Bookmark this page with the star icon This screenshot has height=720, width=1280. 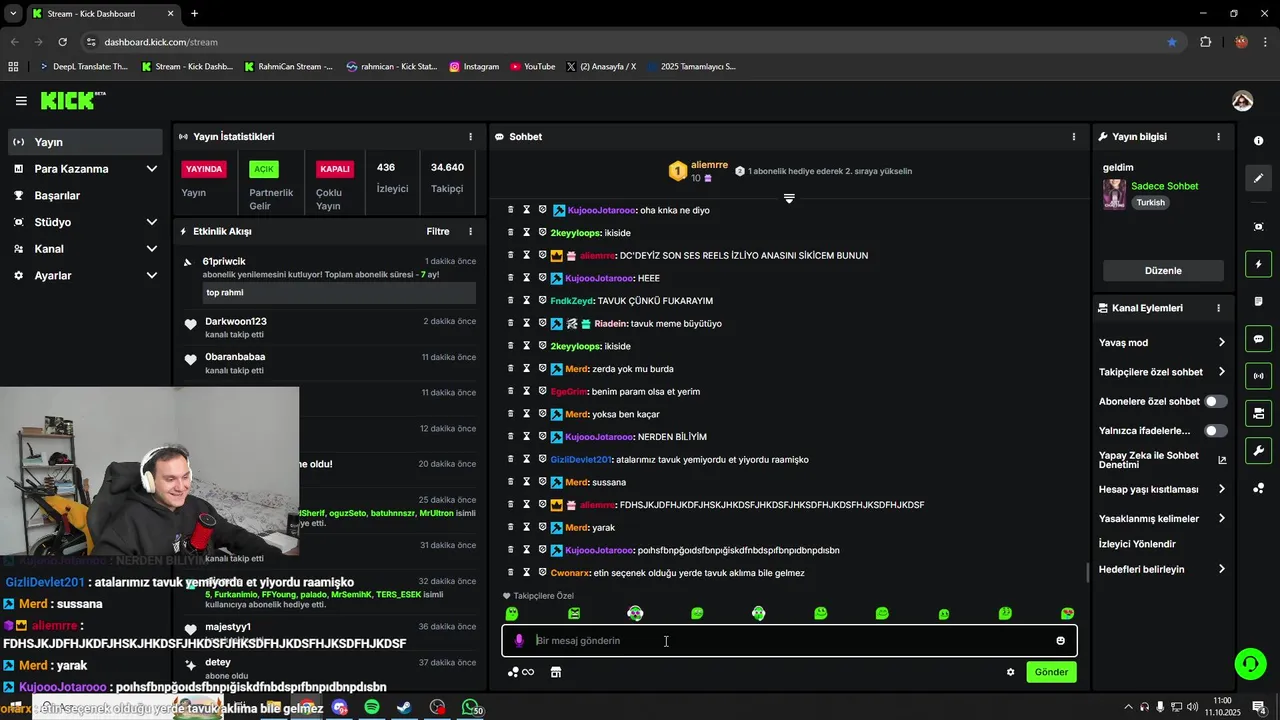(x=1172, y=42)
